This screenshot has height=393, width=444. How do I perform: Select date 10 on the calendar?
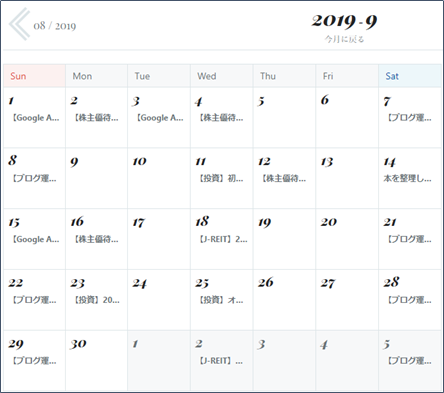point(139,162)
